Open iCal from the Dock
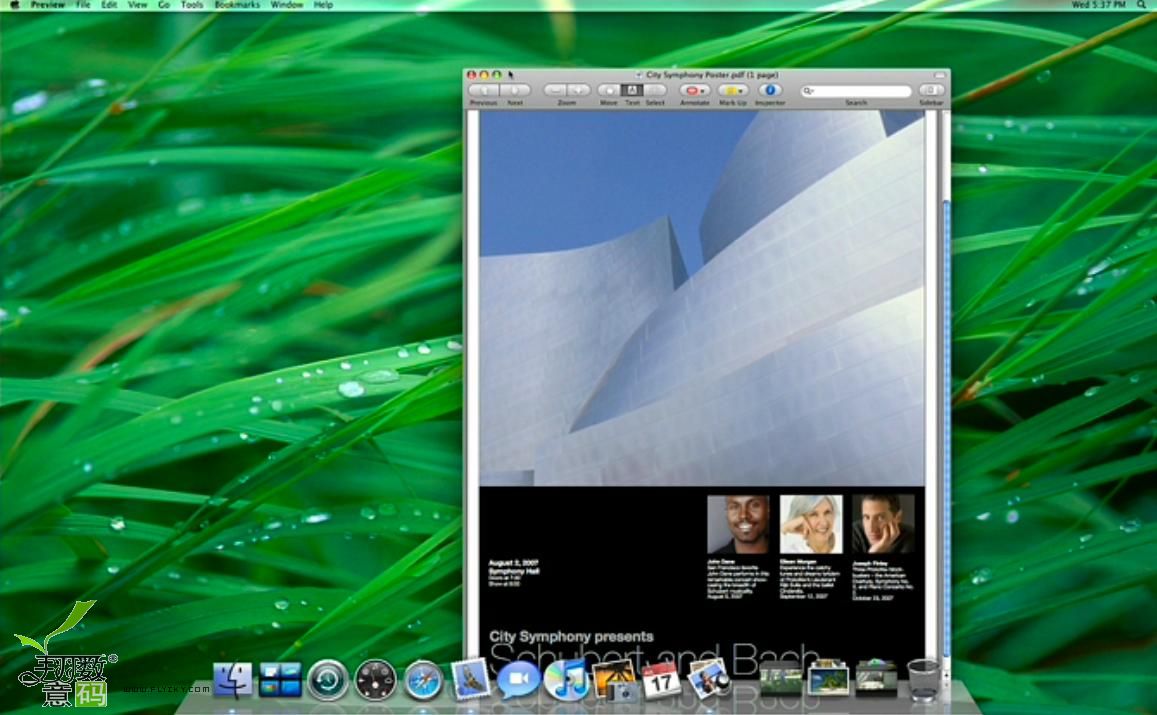 tap(661, 680)
